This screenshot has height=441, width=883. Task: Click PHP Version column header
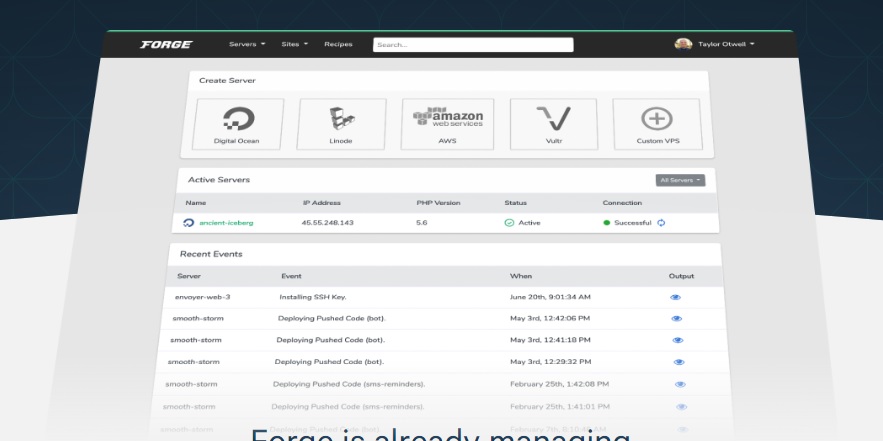click(x=438, y=203)
